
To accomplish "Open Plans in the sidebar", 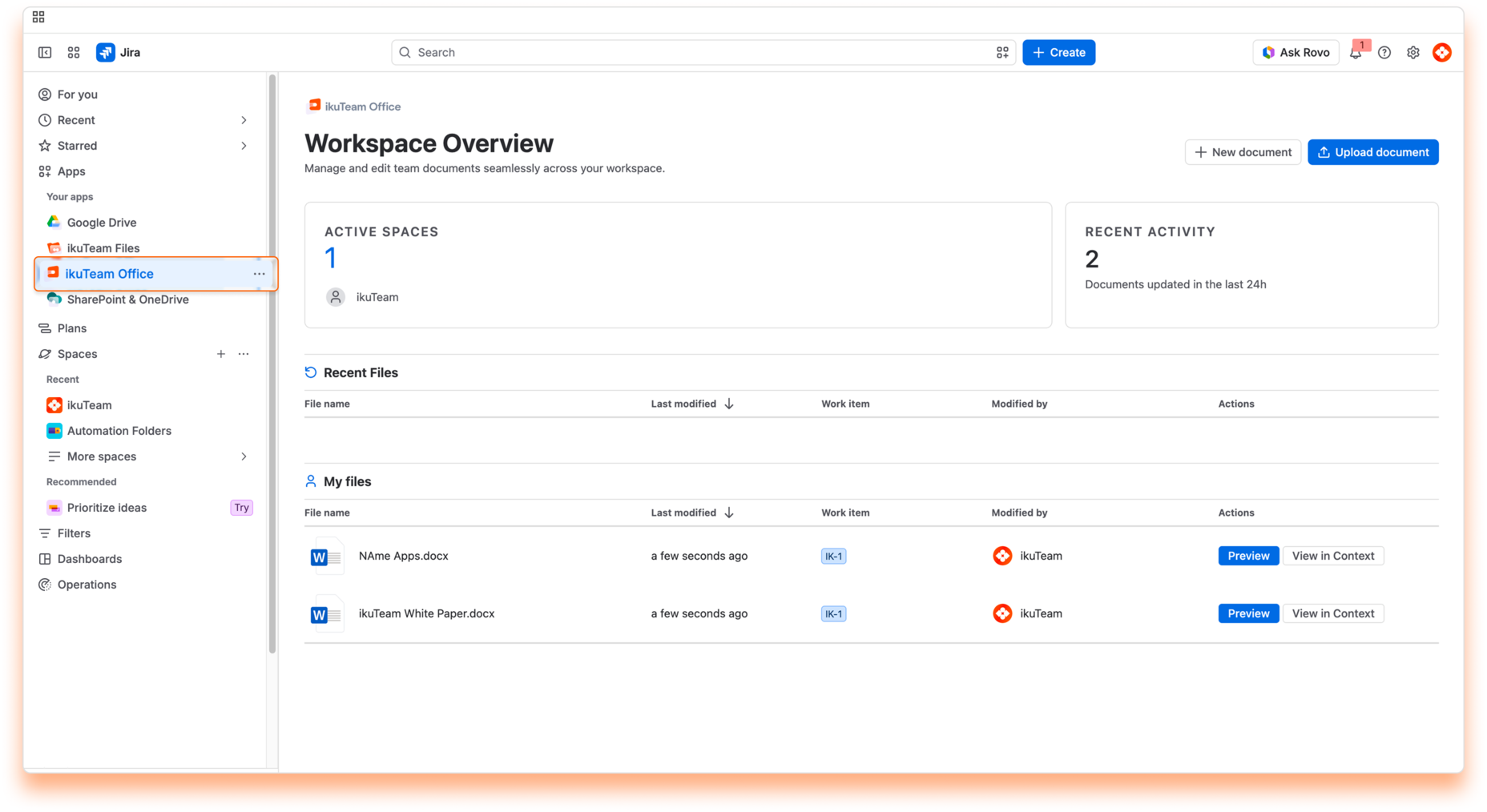I will click(72, 328).
